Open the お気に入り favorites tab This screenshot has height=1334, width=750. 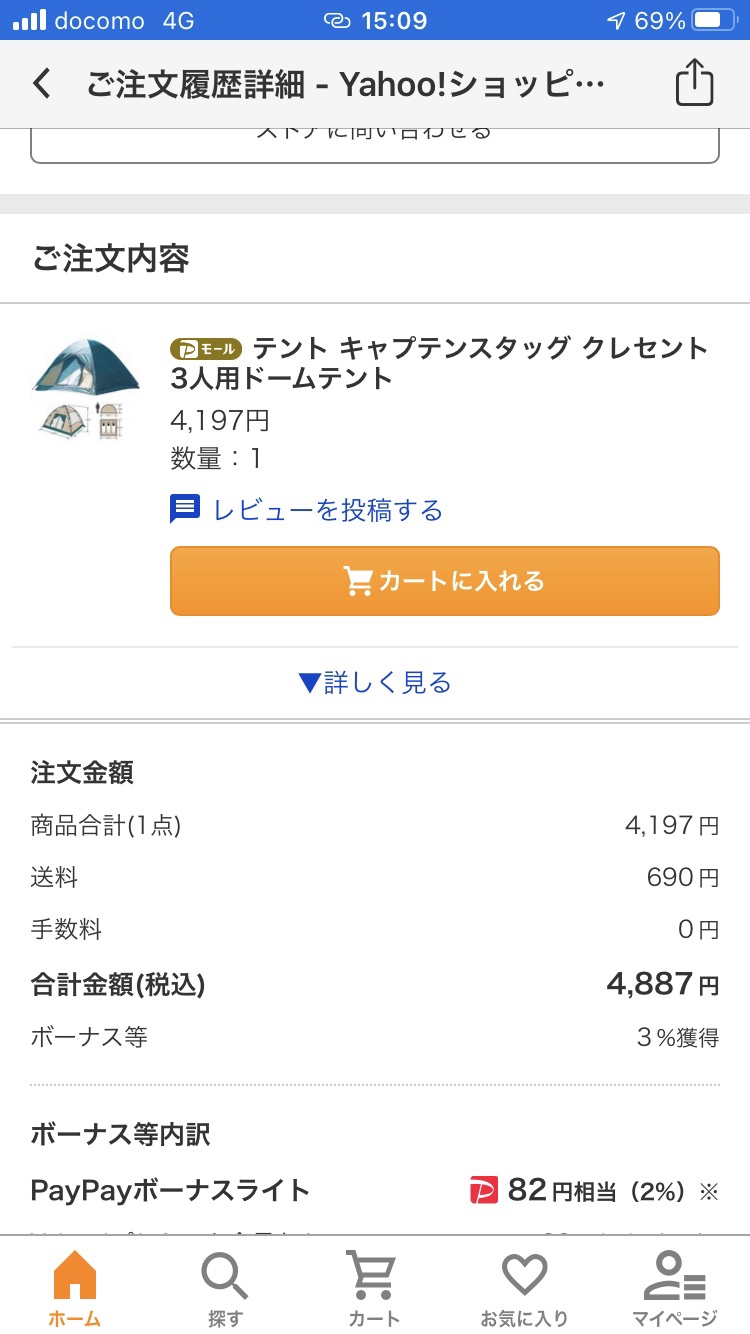(x=524, y=1288)
